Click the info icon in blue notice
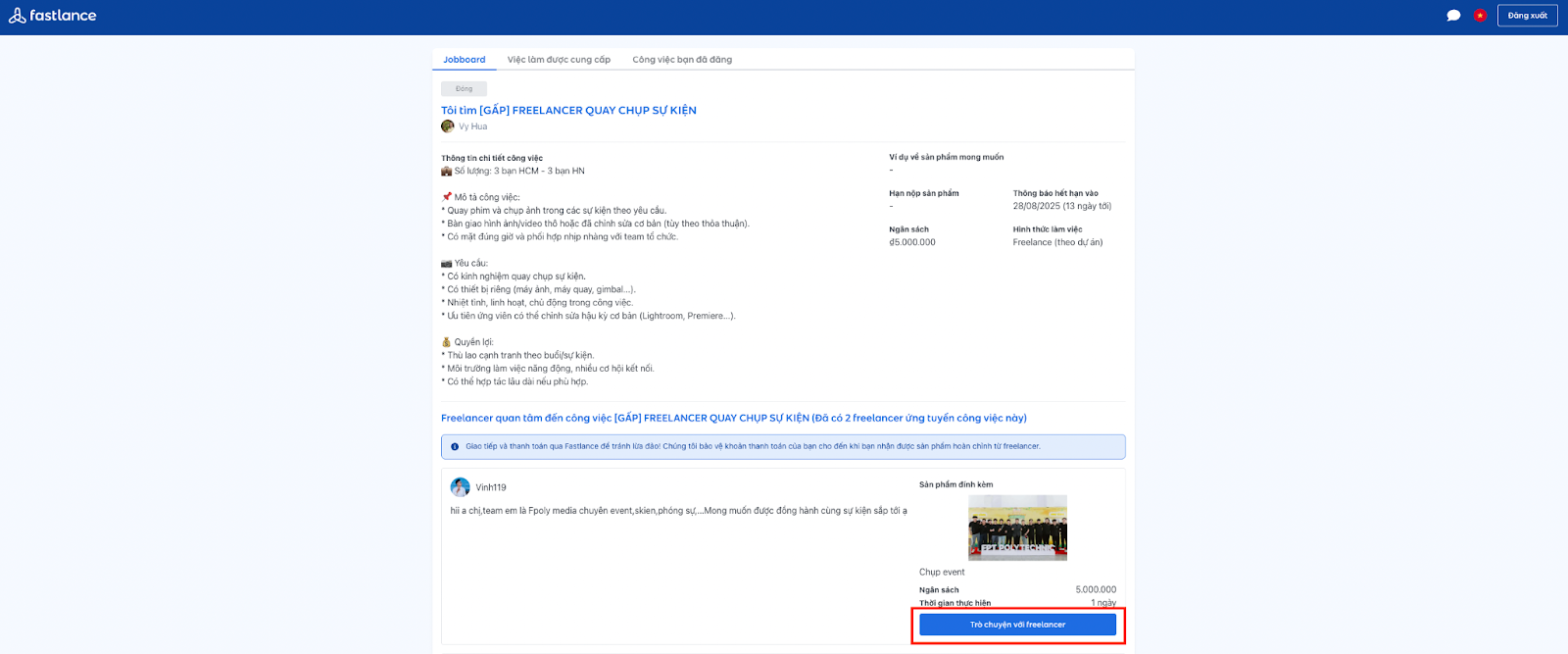This screenshot has height=654, width=1568. coord(455,447)
